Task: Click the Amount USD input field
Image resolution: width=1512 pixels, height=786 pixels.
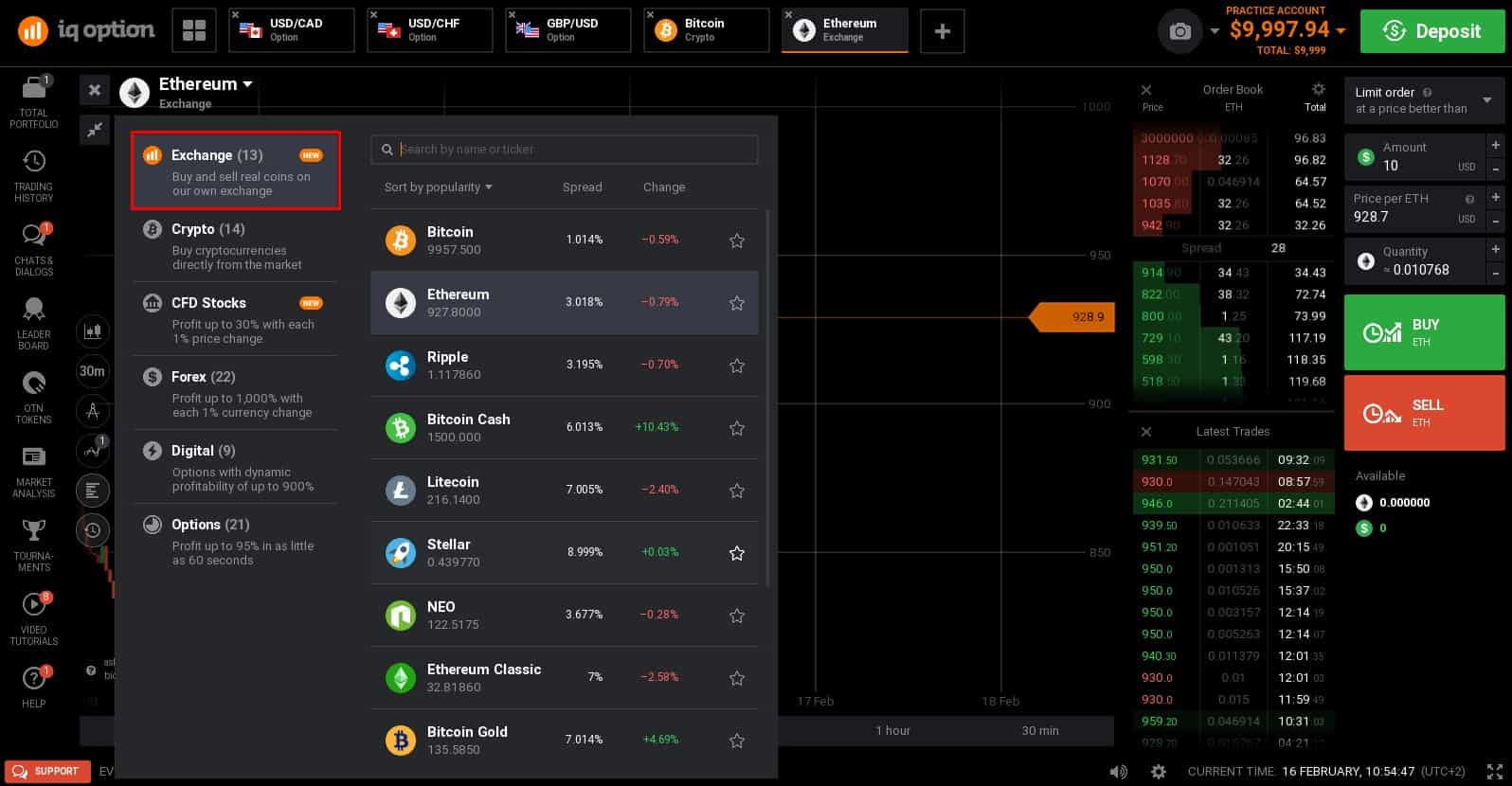Action: coord(1415,157)
